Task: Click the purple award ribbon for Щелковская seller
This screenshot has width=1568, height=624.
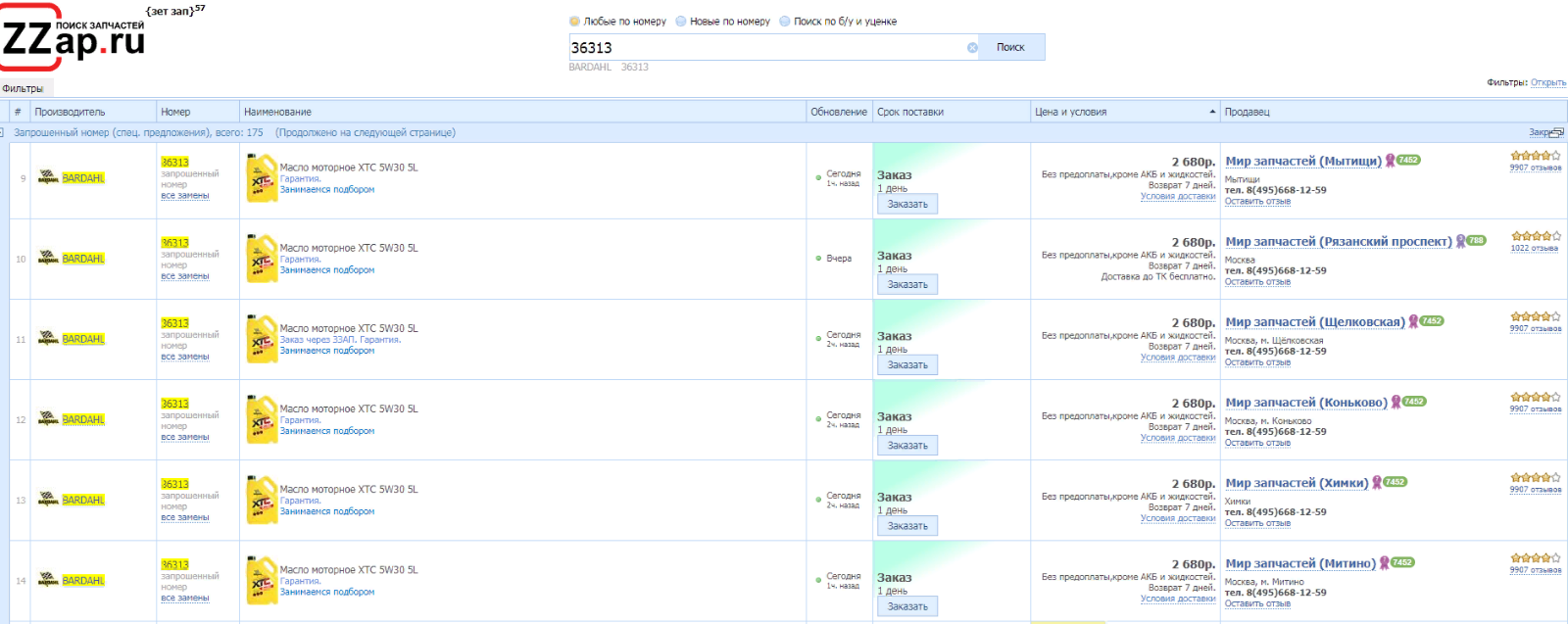Action: tap(1413, 321)
